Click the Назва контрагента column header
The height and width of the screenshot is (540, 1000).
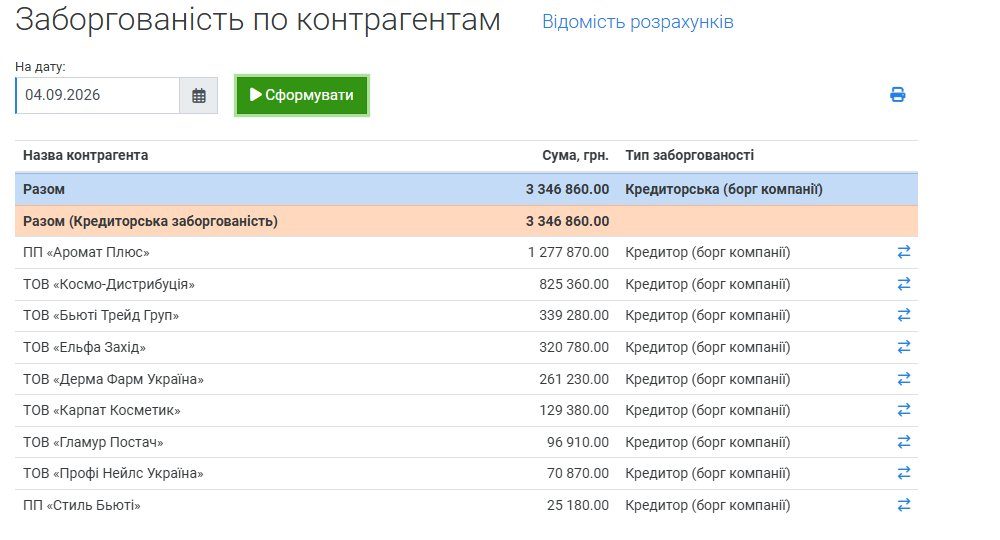click(x=85, y=156)
